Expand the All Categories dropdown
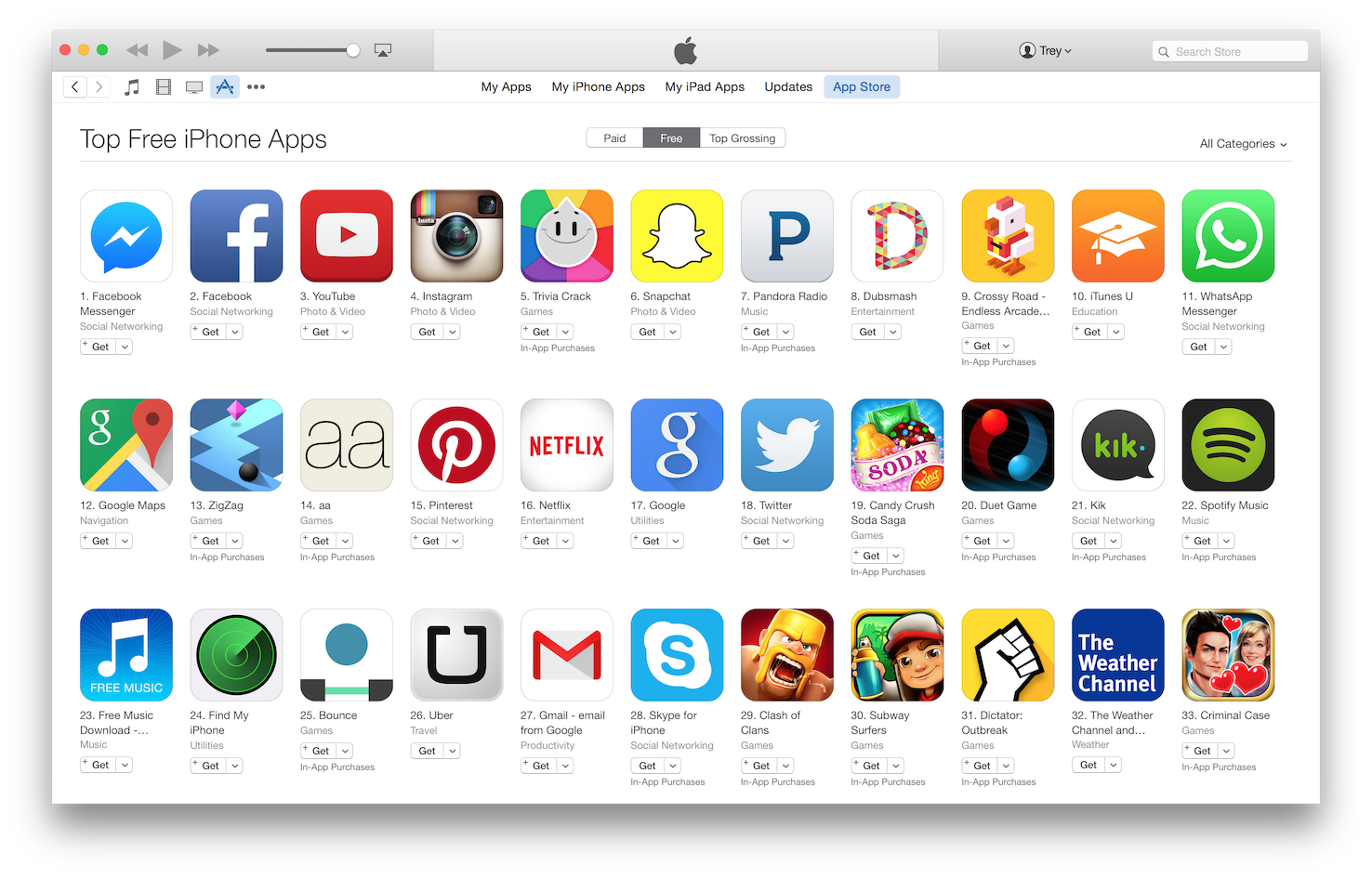1372x878 pixels. point(1243,144)
